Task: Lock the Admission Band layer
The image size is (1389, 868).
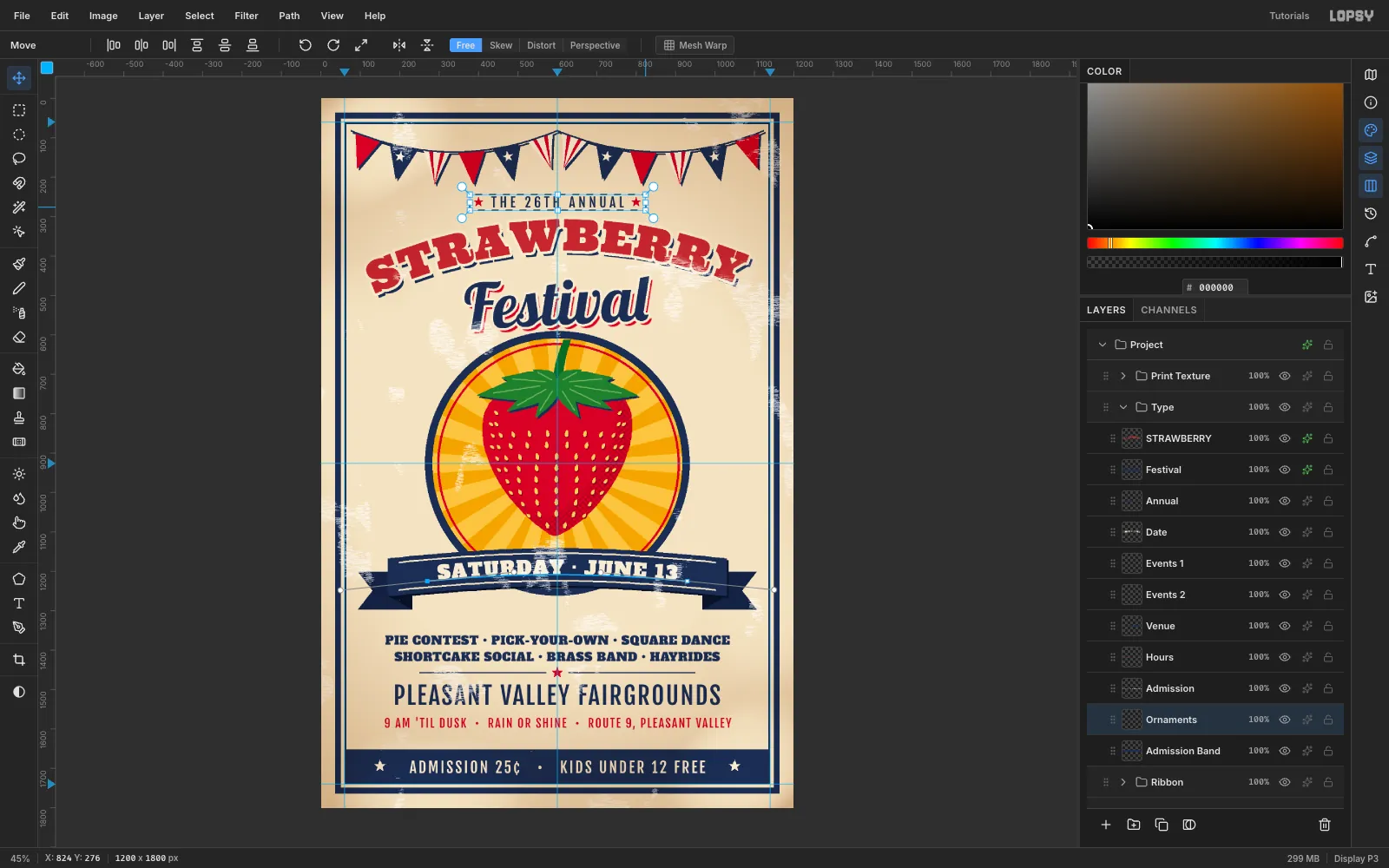Action: click(1328, 751)
